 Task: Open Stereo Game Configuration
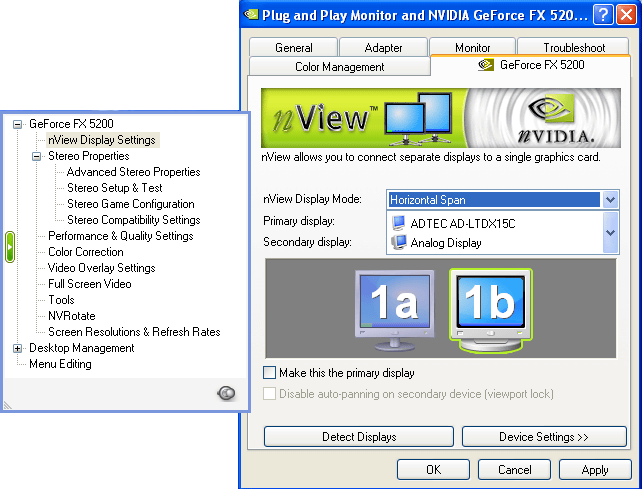click(131, 204)
